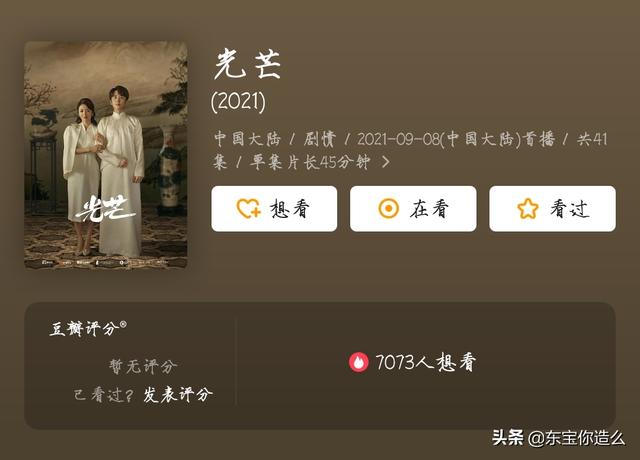Expand details via the chevron after 45分钟
The height and width of the screenshot is (460, 640).
pyautogui.click(x=385, y=162)
